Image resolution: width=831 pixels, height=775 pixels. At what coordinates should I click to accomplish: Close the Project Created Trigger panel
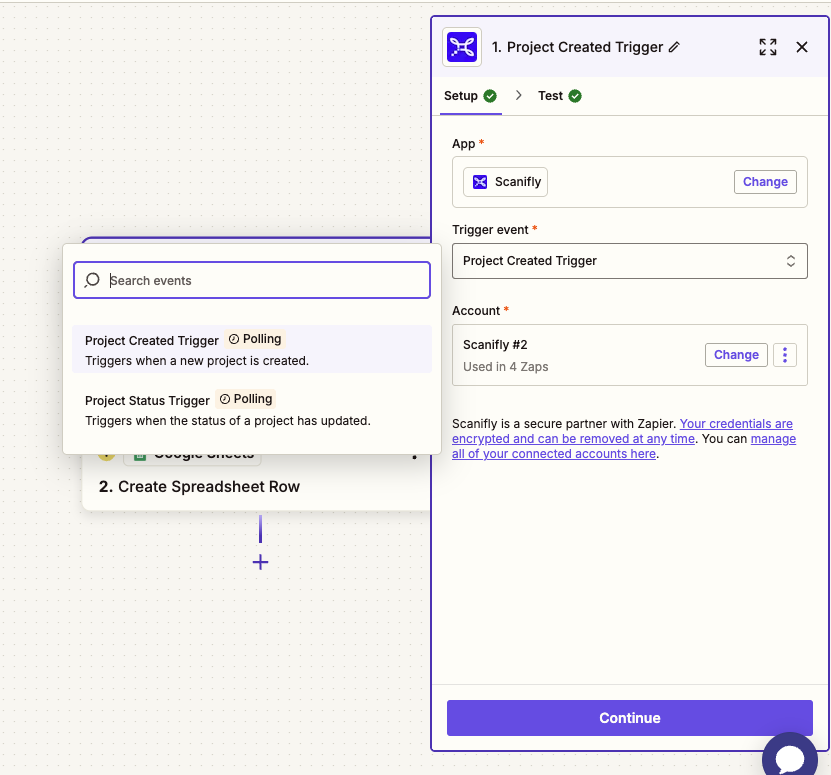[x=802, y=47]
